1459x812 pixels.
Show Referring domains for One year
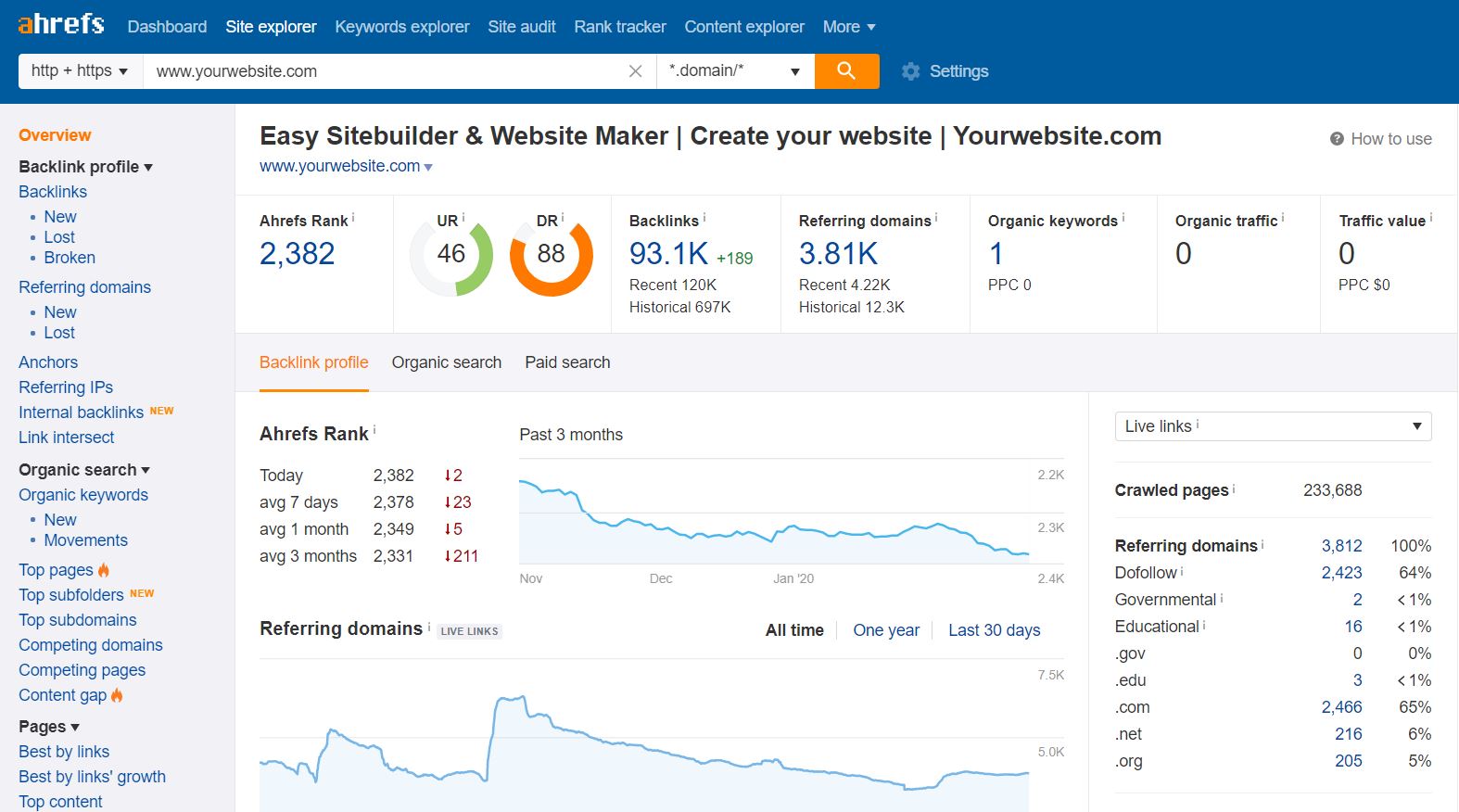[886, 630]
